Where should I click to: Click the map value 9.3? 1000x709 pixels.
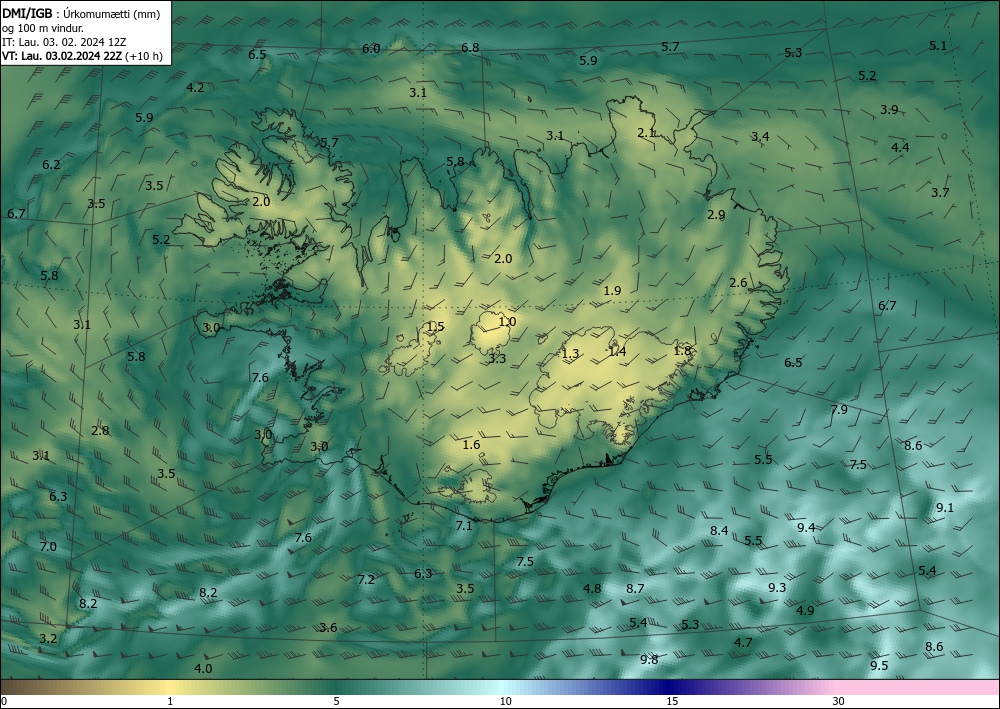click(777, 587)
